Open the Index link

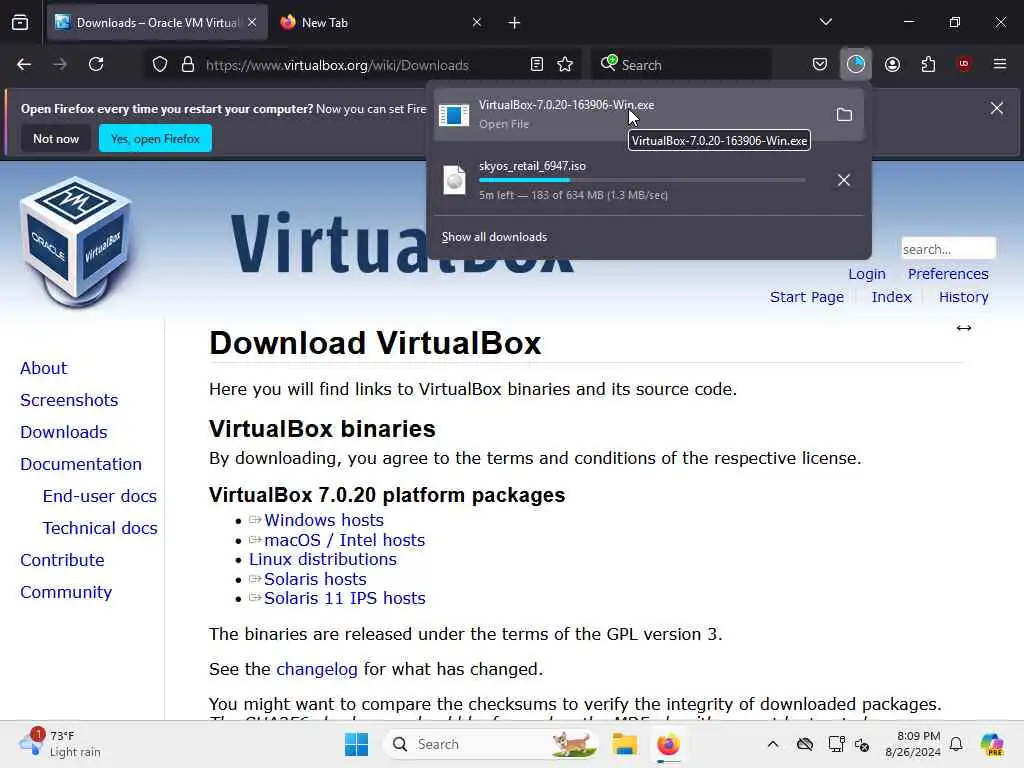[891, 297]
